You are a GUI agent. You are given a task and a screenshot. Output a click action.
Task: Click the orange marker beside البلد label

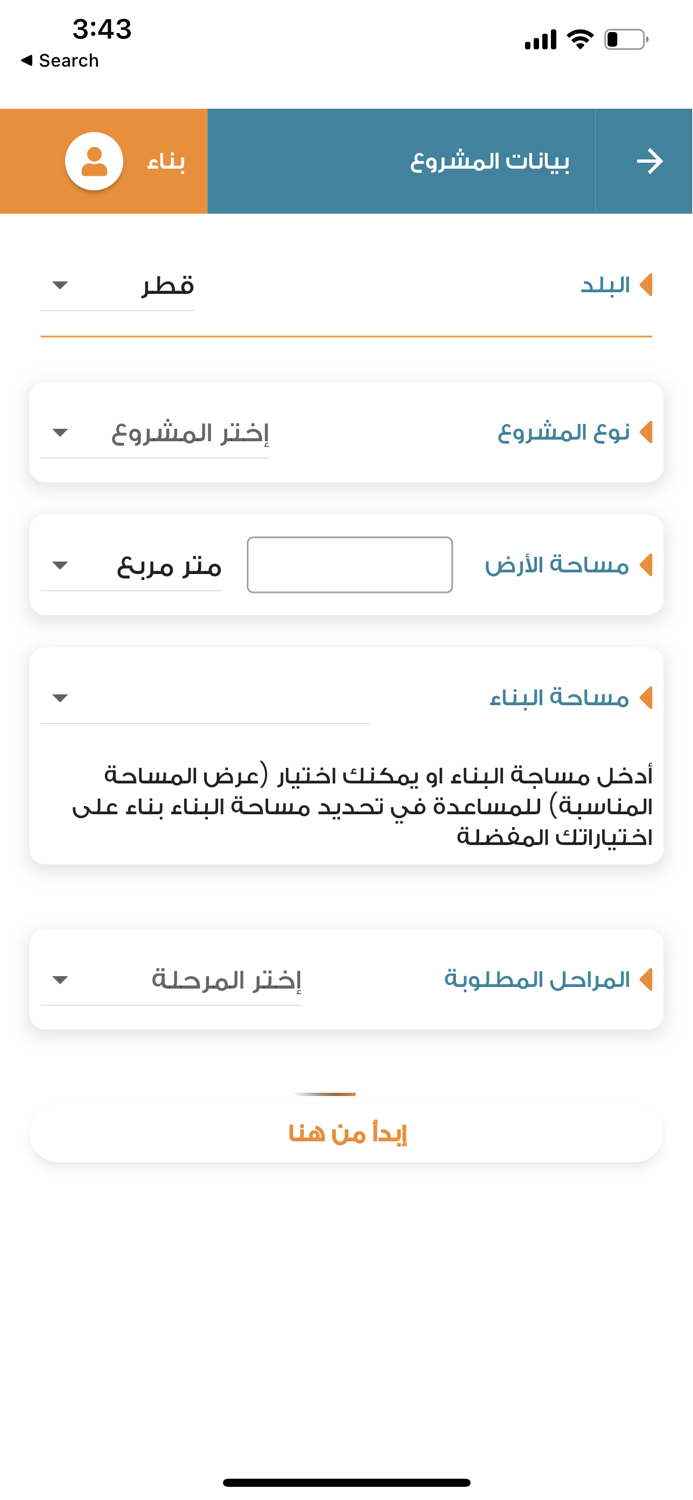pos(648,285)
